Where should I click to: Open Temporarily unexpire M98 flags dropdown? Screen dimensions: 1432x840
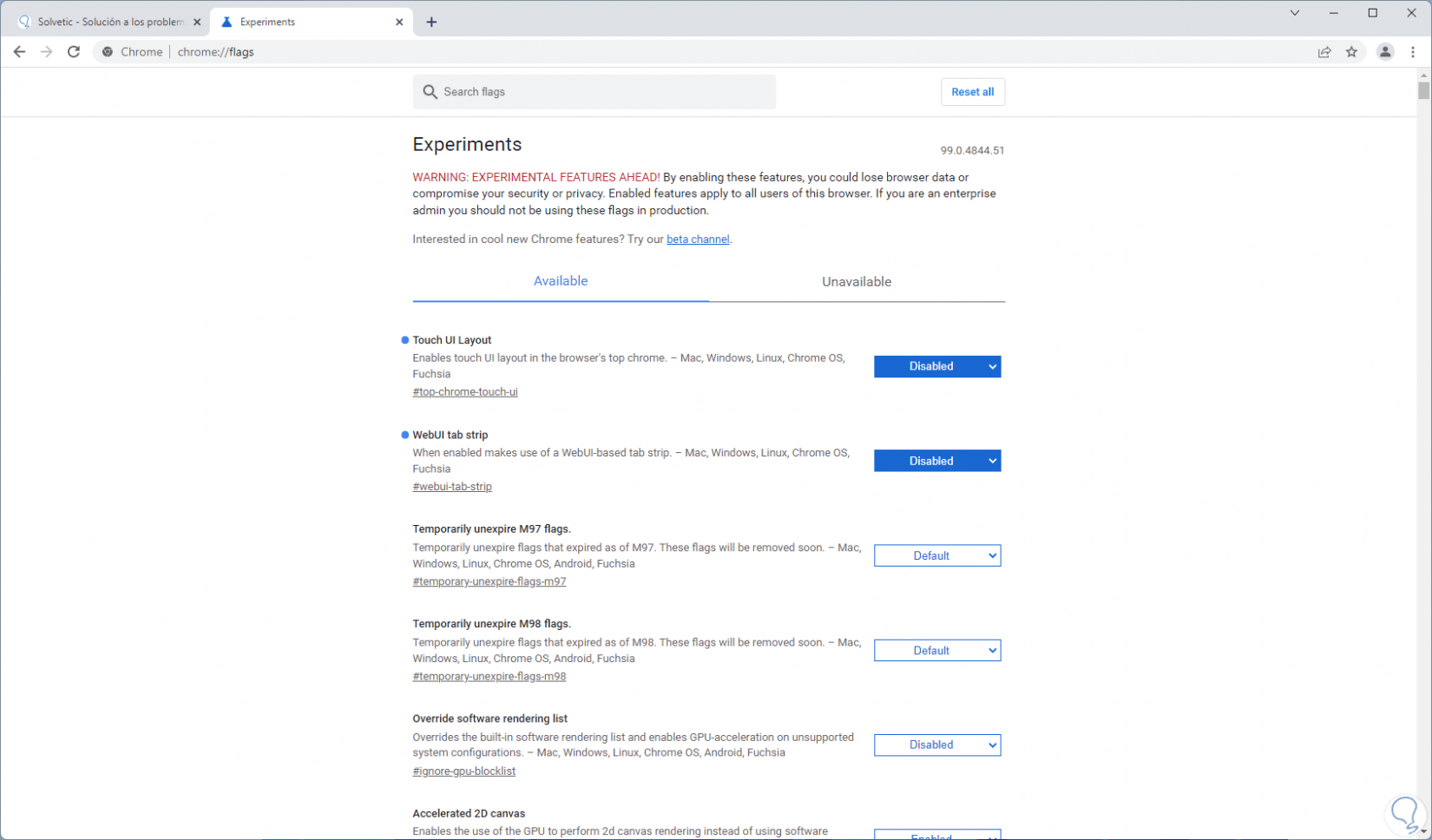936,651
